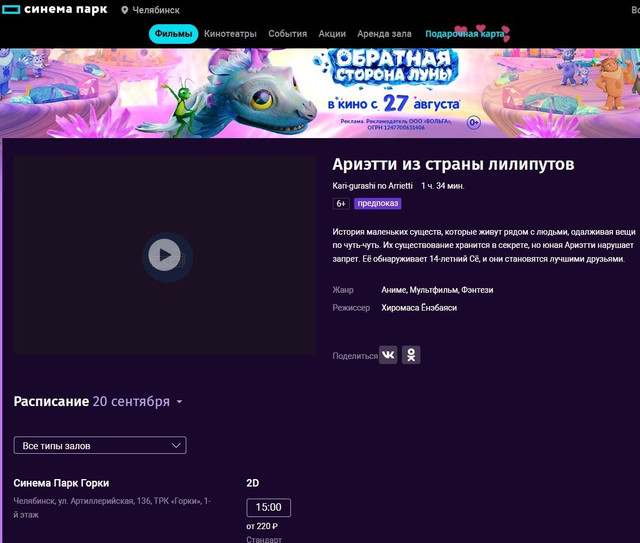The image size is (640, 543).
Task: Click the Режиссер label
Action: click(x=351, y=308)
